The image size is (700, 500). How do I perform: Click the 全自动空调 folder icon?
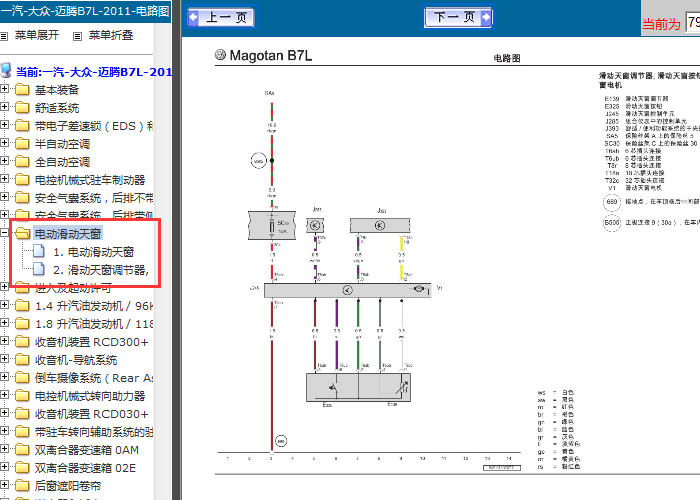22,162
